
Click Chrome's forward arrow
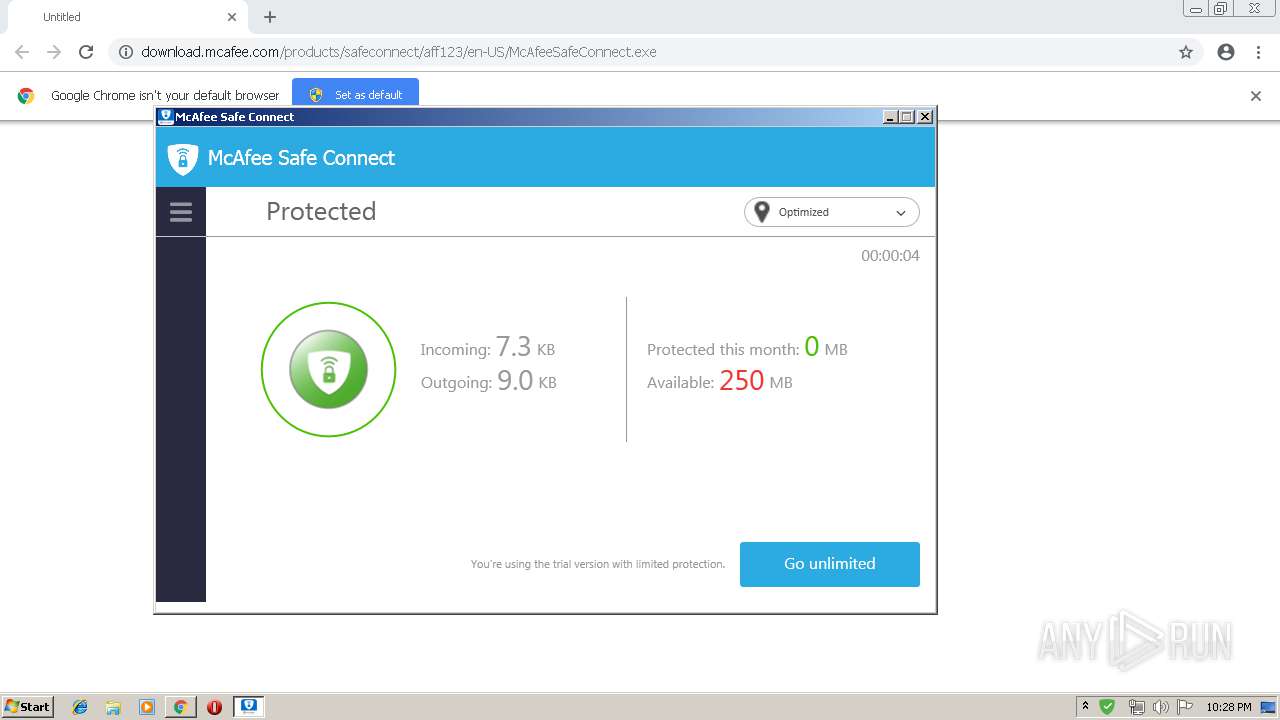pos(54,52)
